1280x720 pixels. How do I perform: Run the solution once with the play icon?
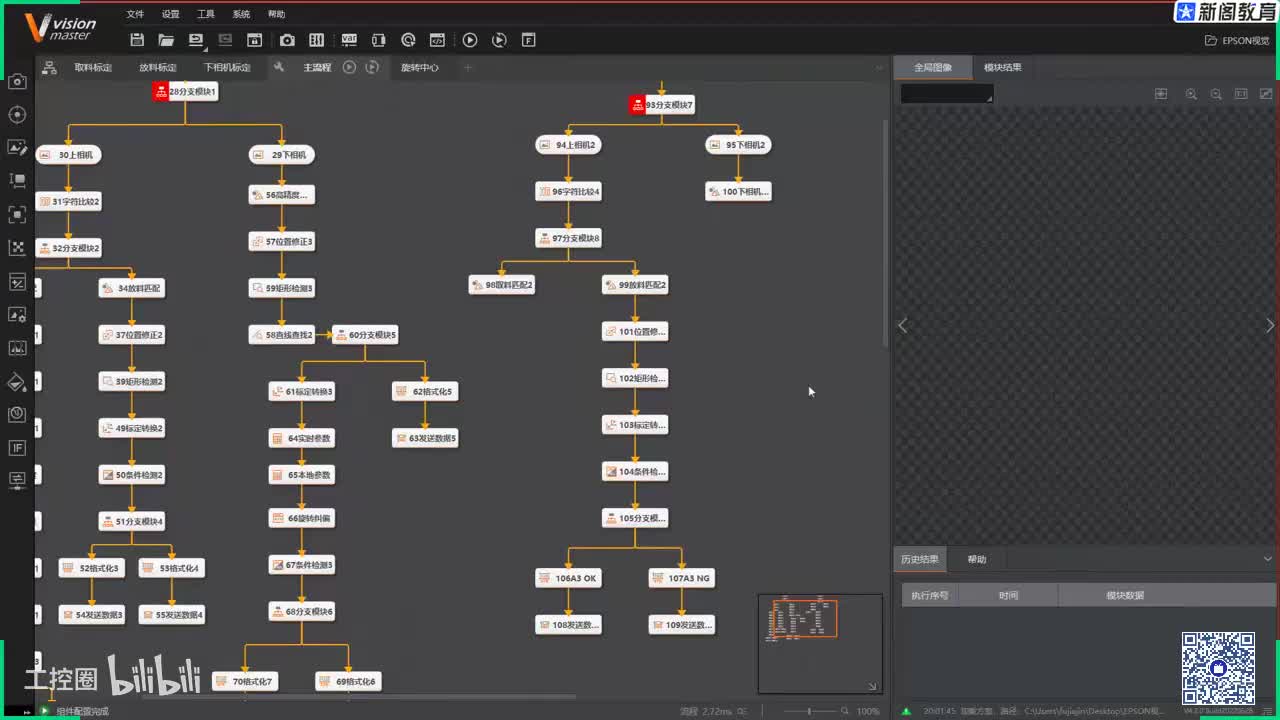click(470, 40)
